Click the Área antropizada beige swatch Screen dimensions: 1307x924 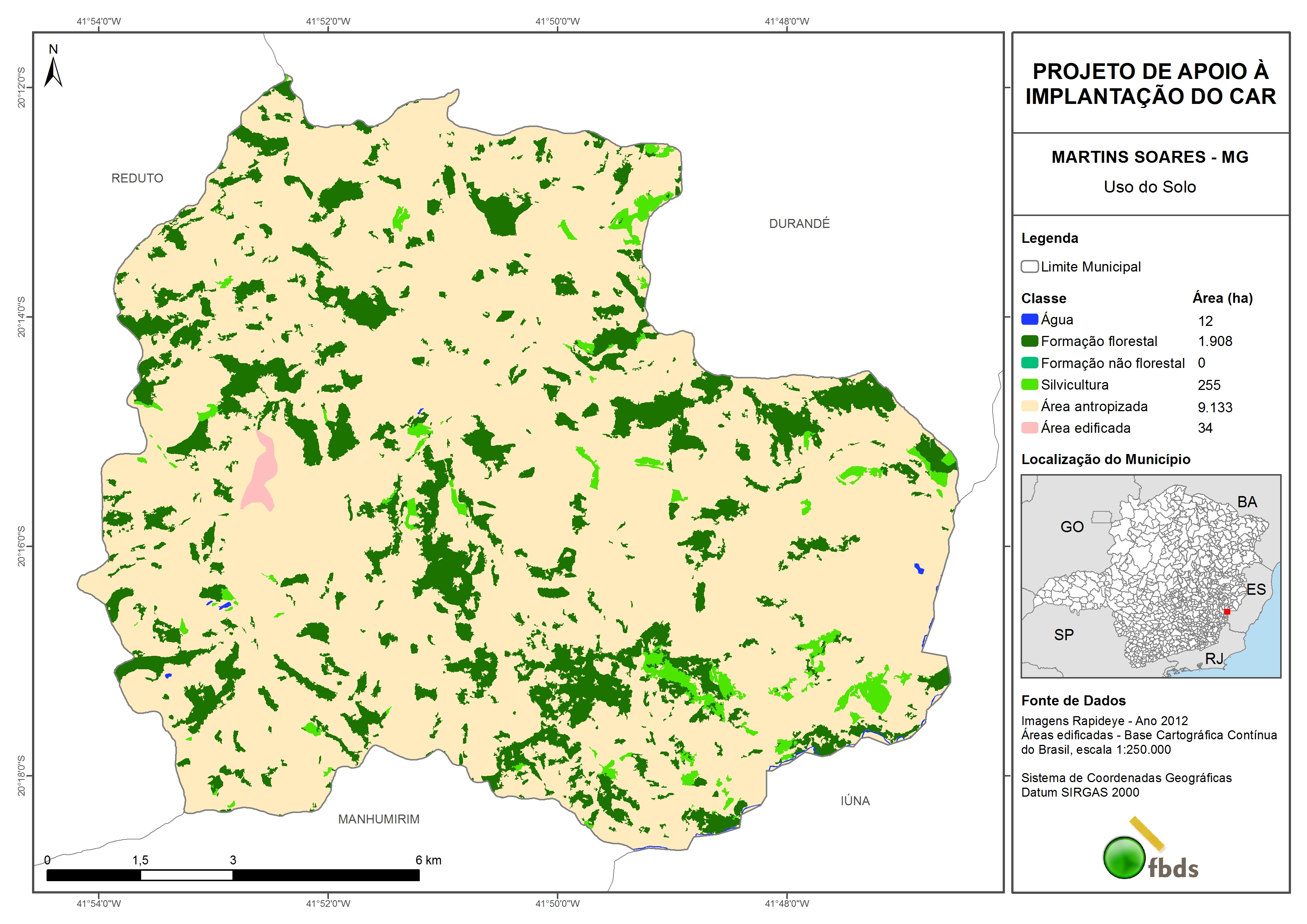click(x=1029, y=406)
